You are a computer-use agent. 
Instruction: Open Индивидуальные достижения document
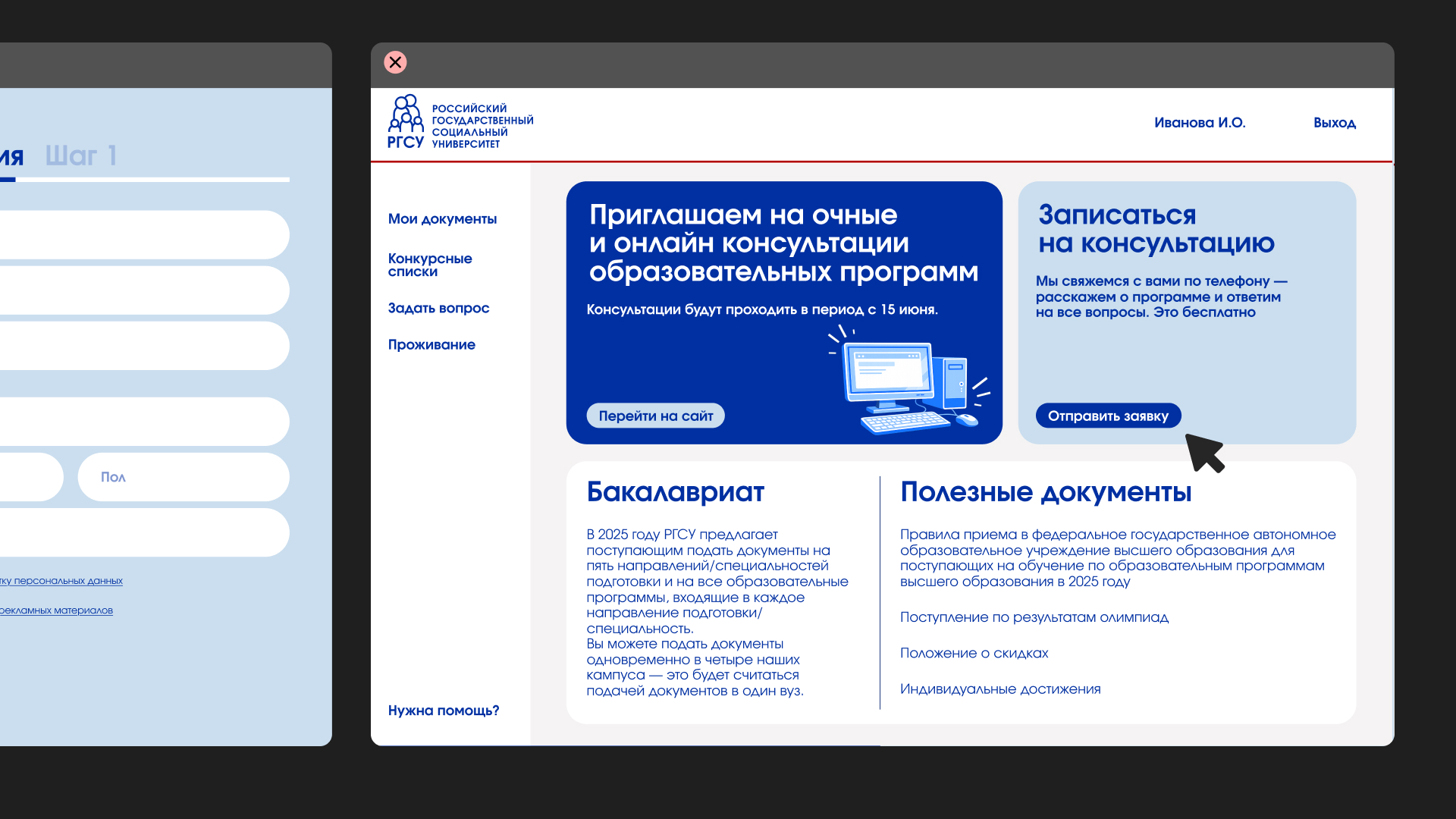click(1000, 689)
